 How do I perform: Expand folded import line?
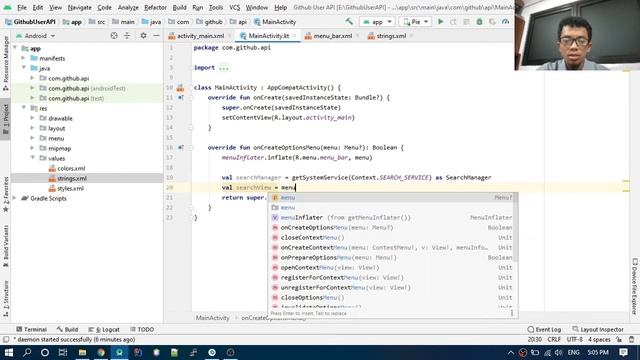coord(224,68)
